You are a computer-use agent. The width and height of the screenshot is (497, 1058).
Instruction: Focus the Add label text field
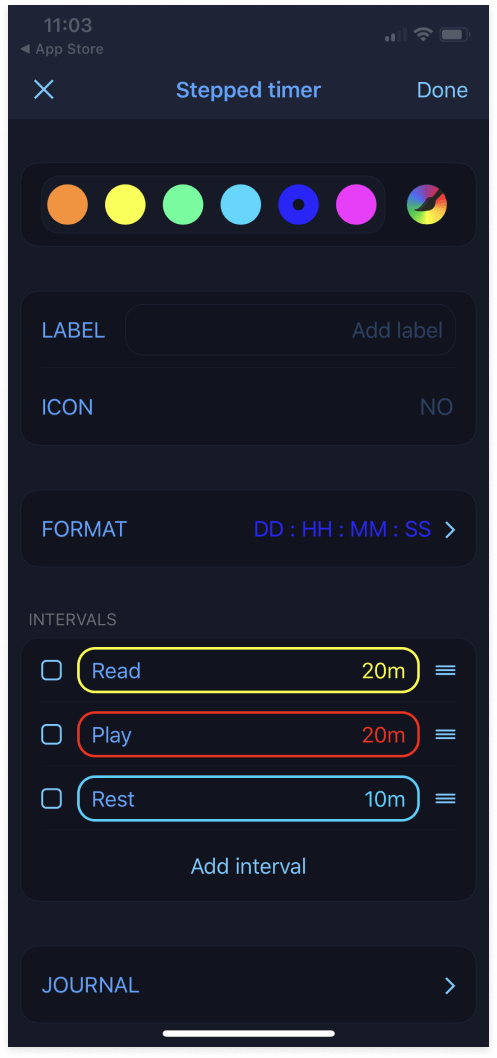[x=291, y=330]
